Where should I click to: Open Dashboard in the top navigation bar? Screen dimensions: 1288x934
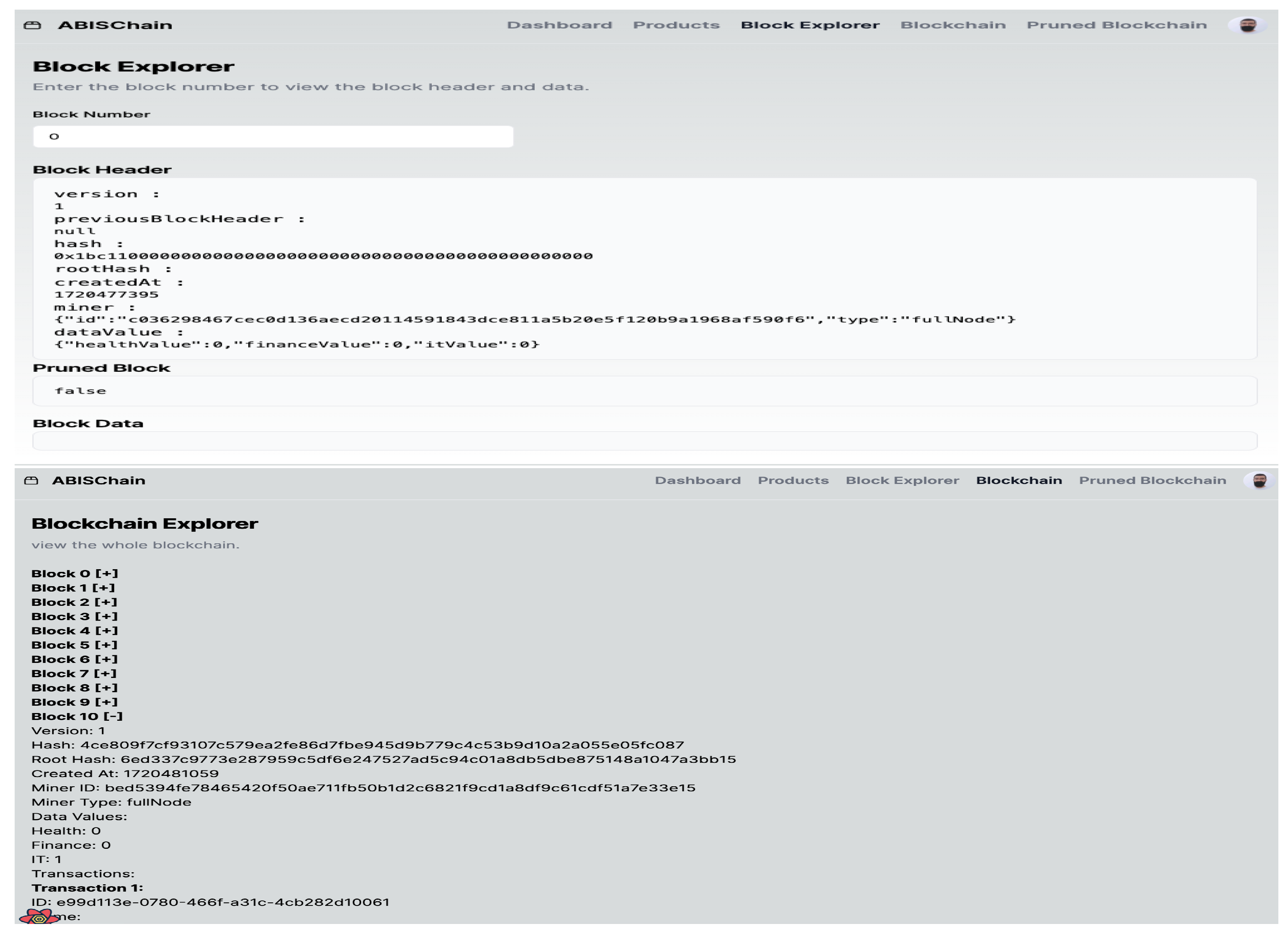(x=559, y=25)
